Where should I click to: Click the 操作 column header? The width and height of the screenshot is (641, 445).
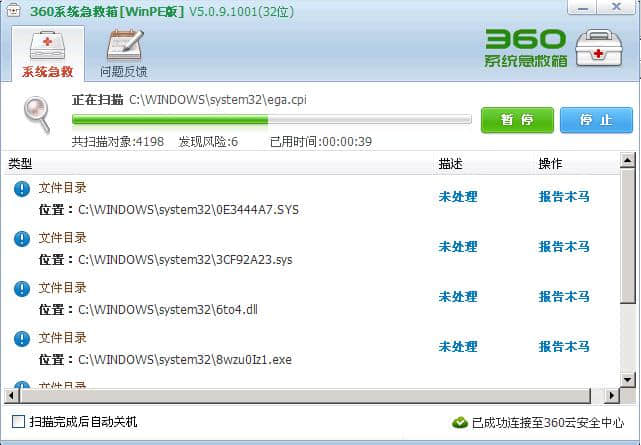(x=550, y=164)
